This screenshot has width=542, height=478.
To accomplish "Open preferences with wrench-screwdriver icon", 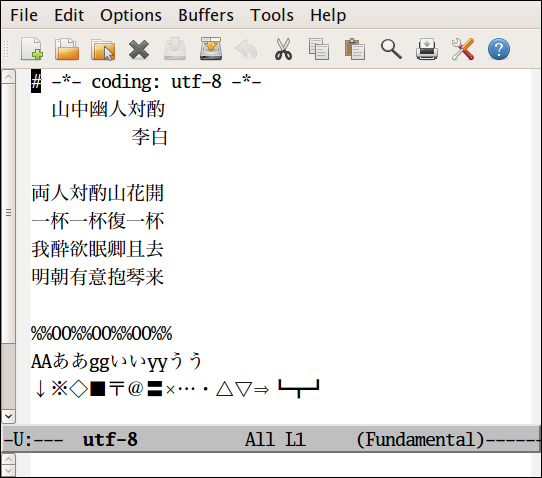I will [x=463, y=49].
